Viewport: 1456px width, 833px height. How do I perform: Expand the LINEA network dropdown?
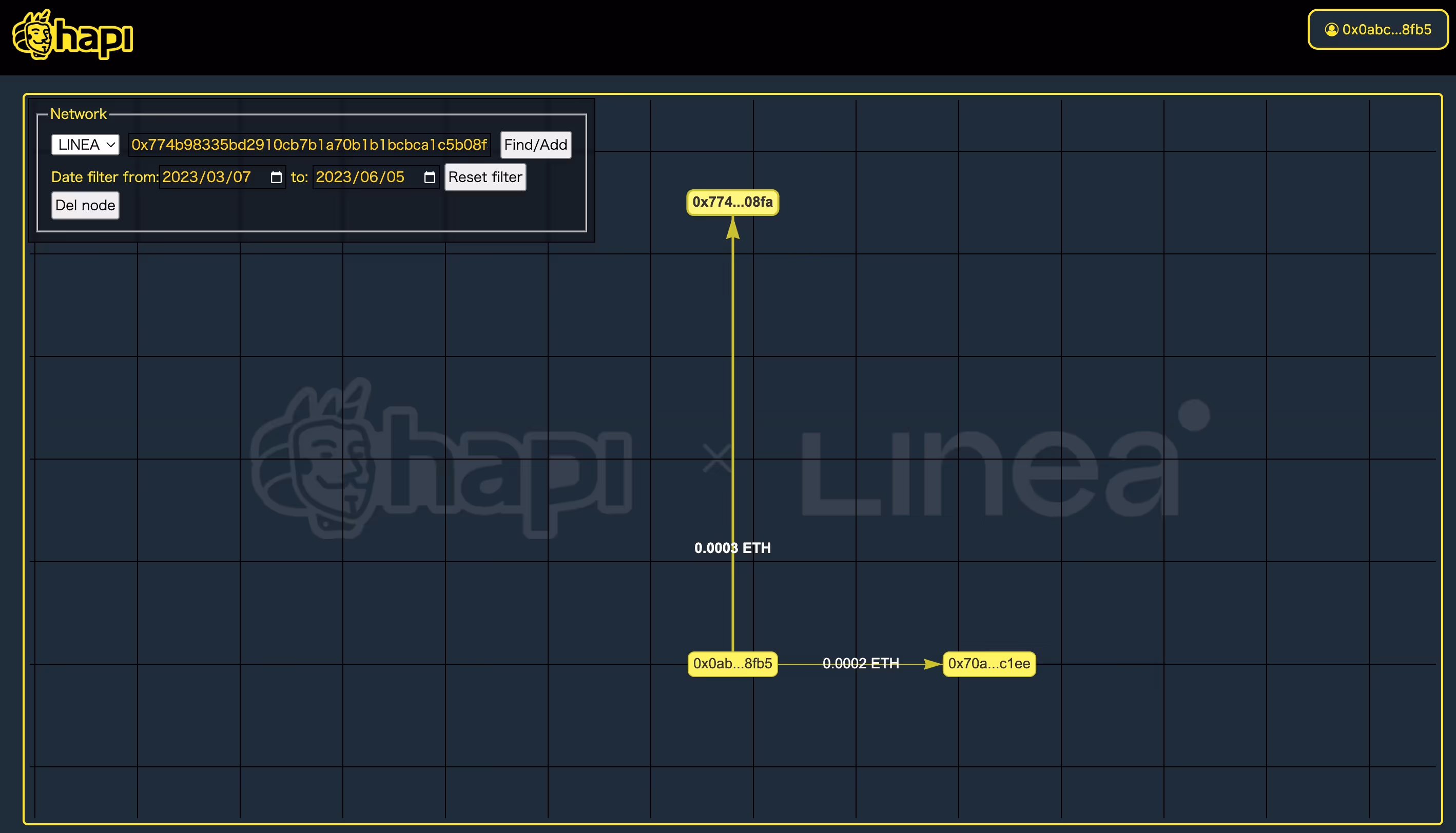click(x=85, y=145)
